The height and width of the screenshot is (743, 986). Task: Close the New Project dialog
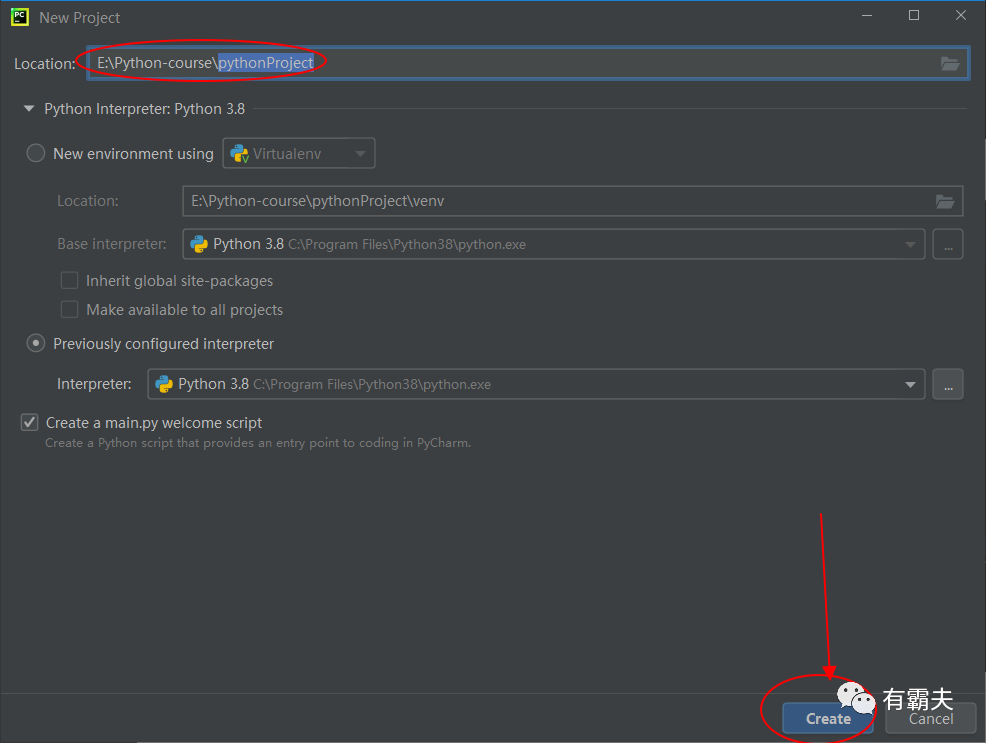961,16
